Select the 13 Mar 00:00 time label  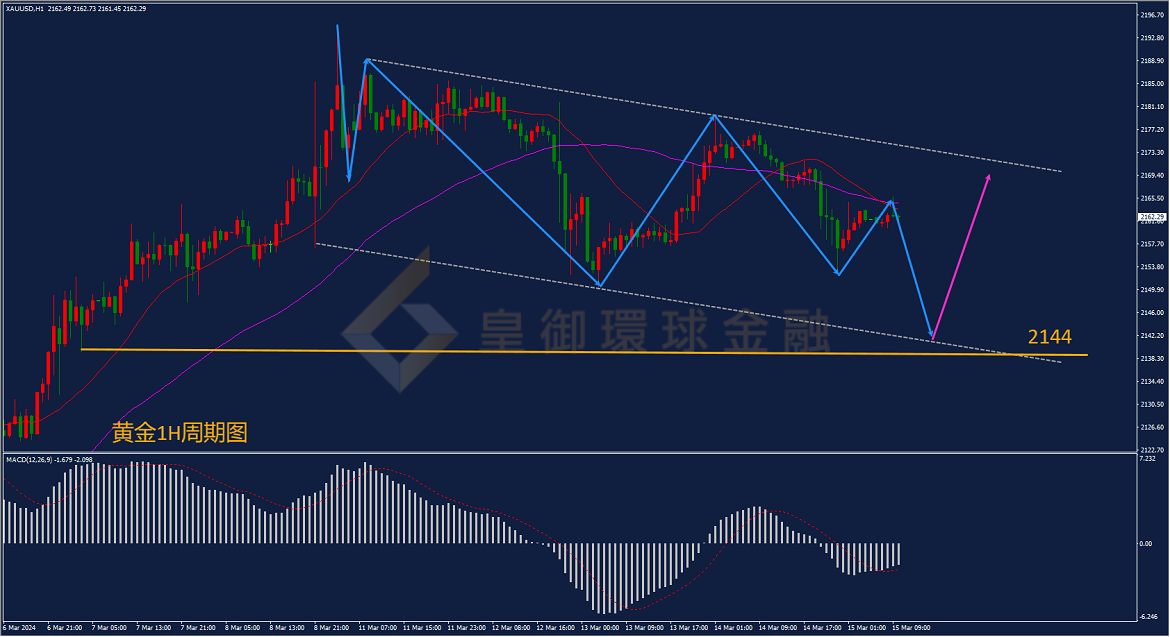[600, 628]
